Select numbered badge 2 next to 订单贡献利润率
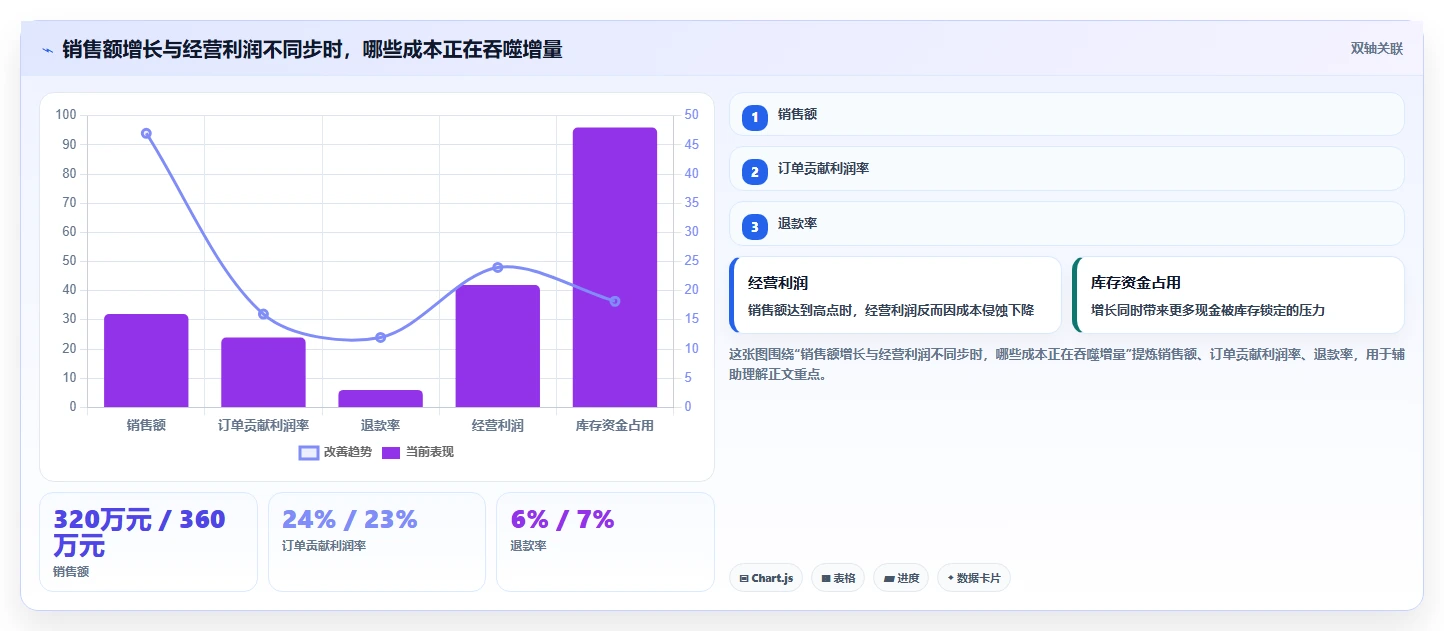 coord(755,172)
